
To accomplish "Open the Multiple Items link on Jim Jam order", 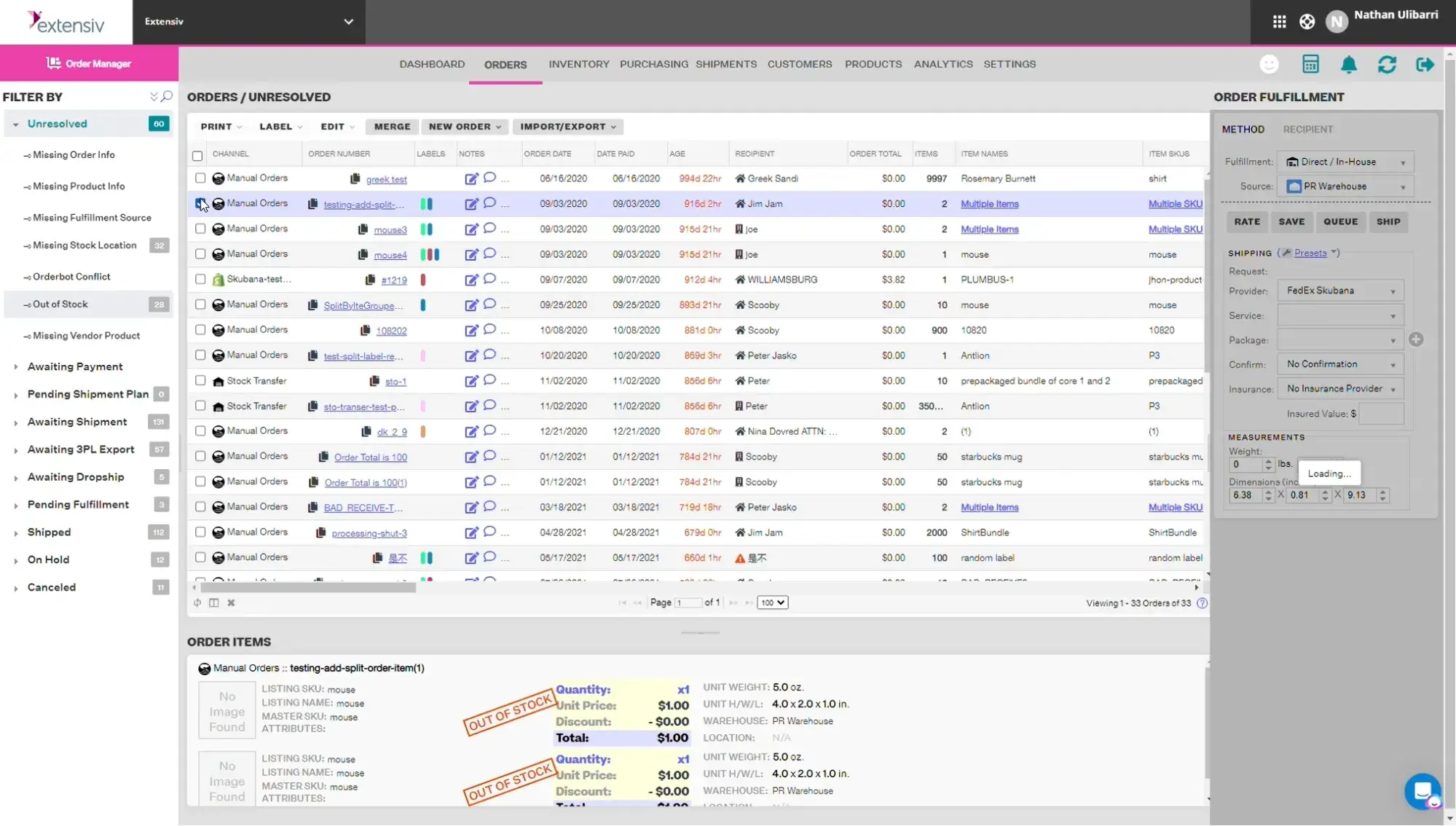I will (x=988, y=204).
